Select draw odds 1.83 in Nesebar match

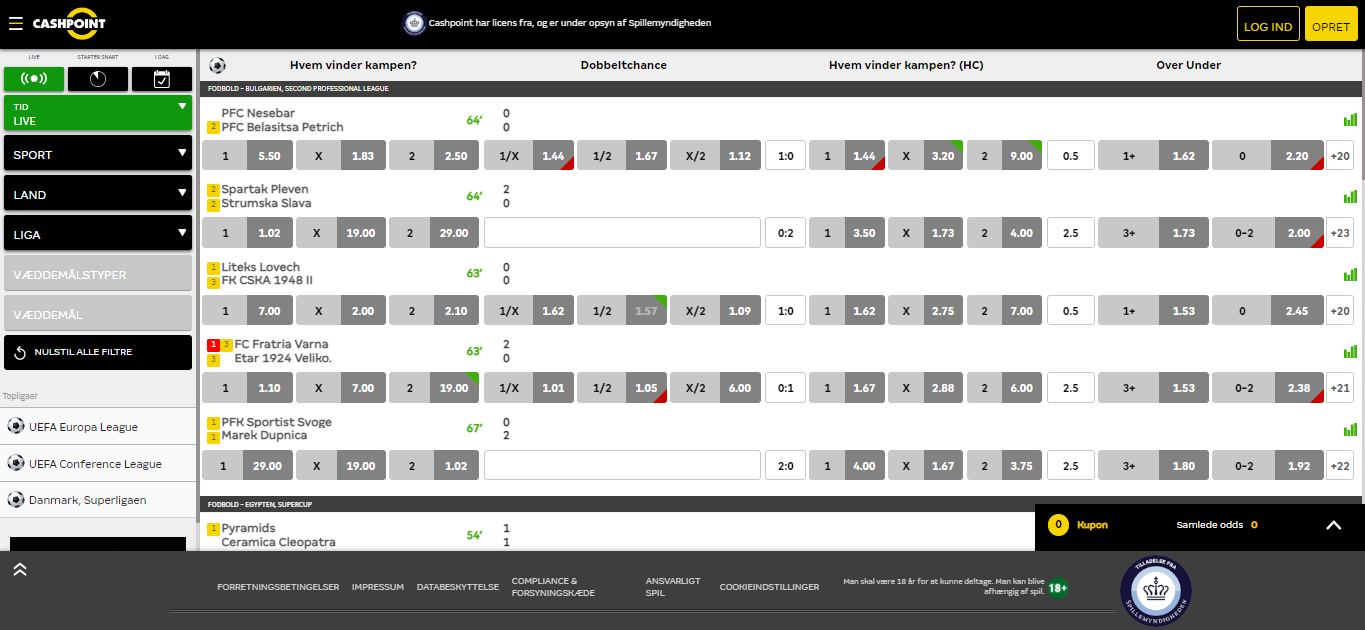click(341, 156)
